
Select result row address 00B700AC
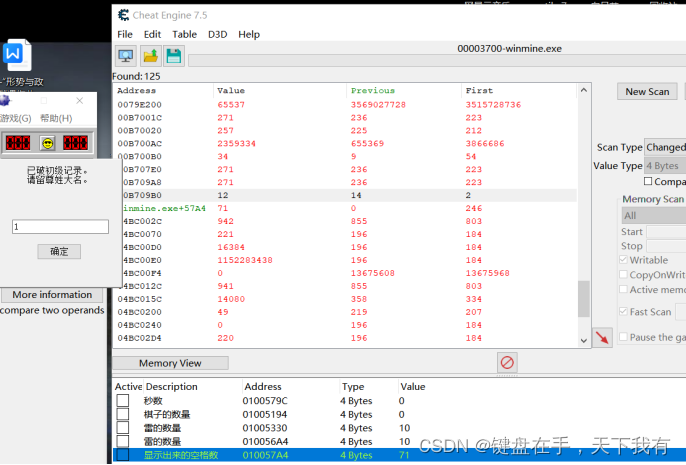[345, 143]
